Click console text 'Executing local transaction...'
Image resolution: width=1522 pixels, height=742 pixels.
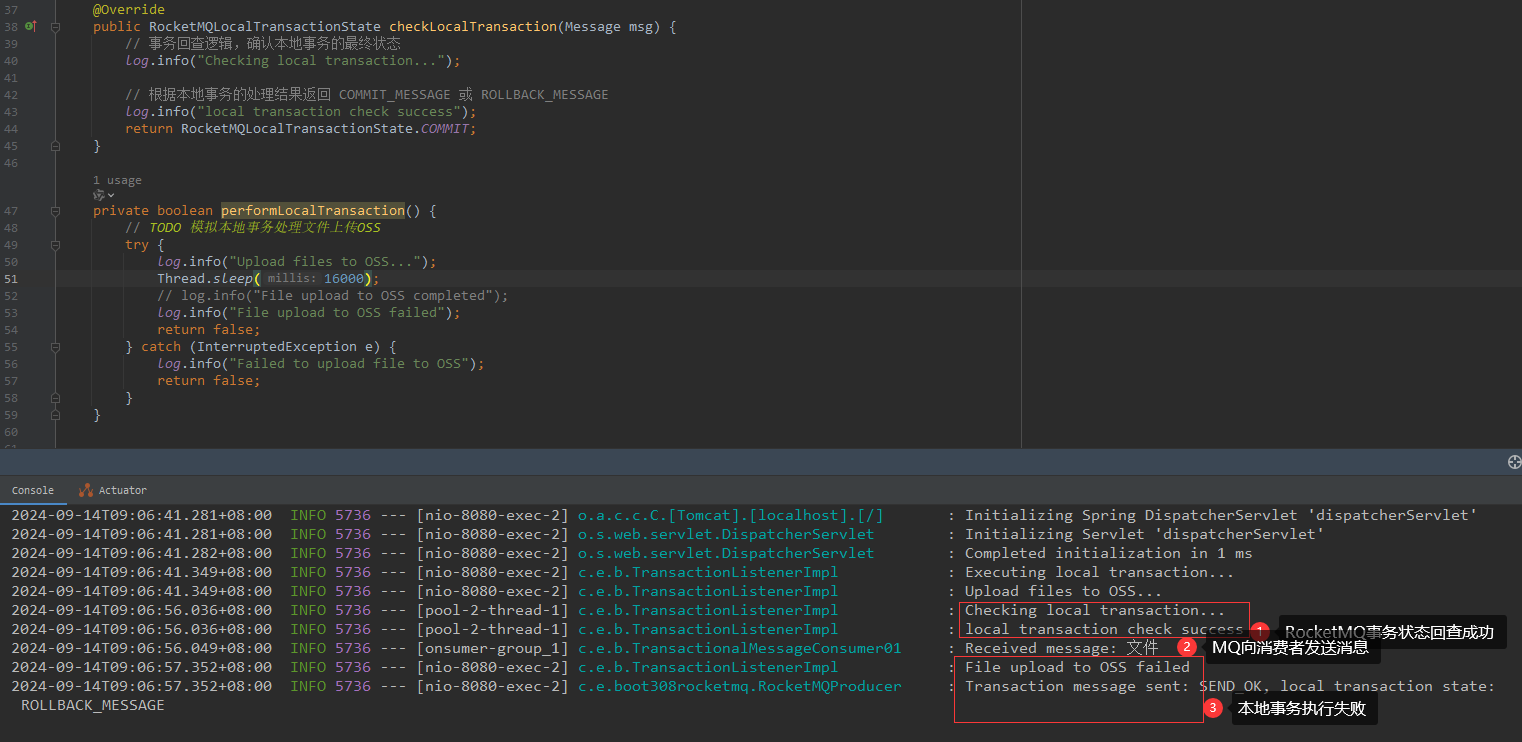[1099, 573]
